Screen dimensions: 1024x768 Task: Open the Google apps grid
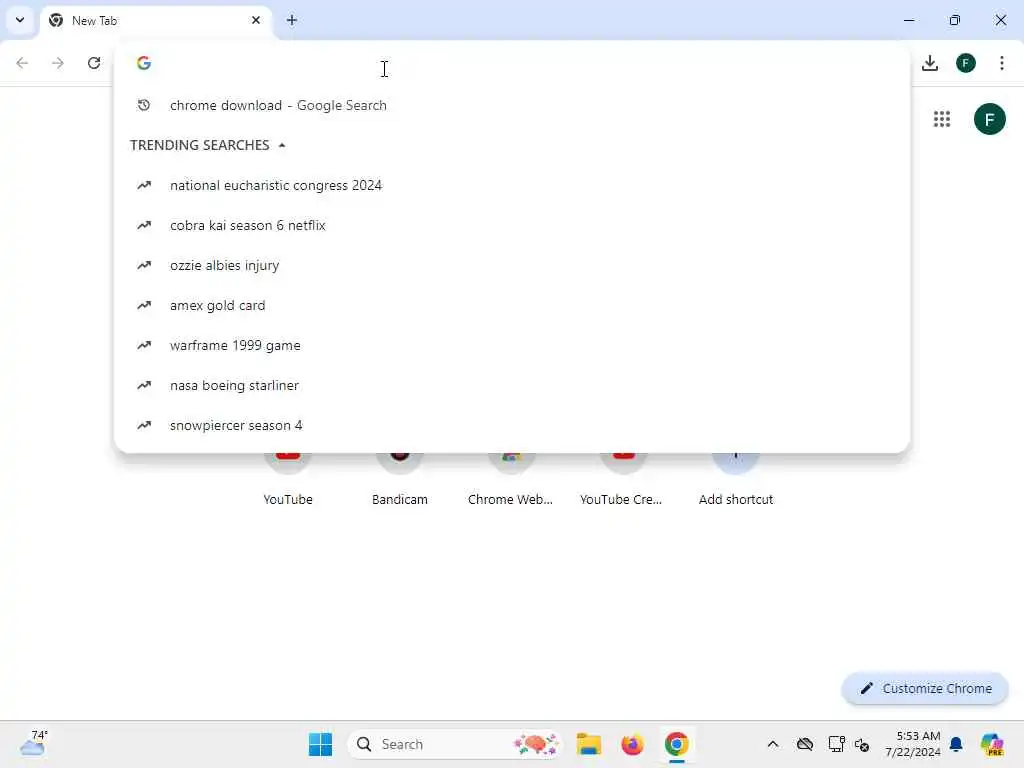(x=942, y=119)
